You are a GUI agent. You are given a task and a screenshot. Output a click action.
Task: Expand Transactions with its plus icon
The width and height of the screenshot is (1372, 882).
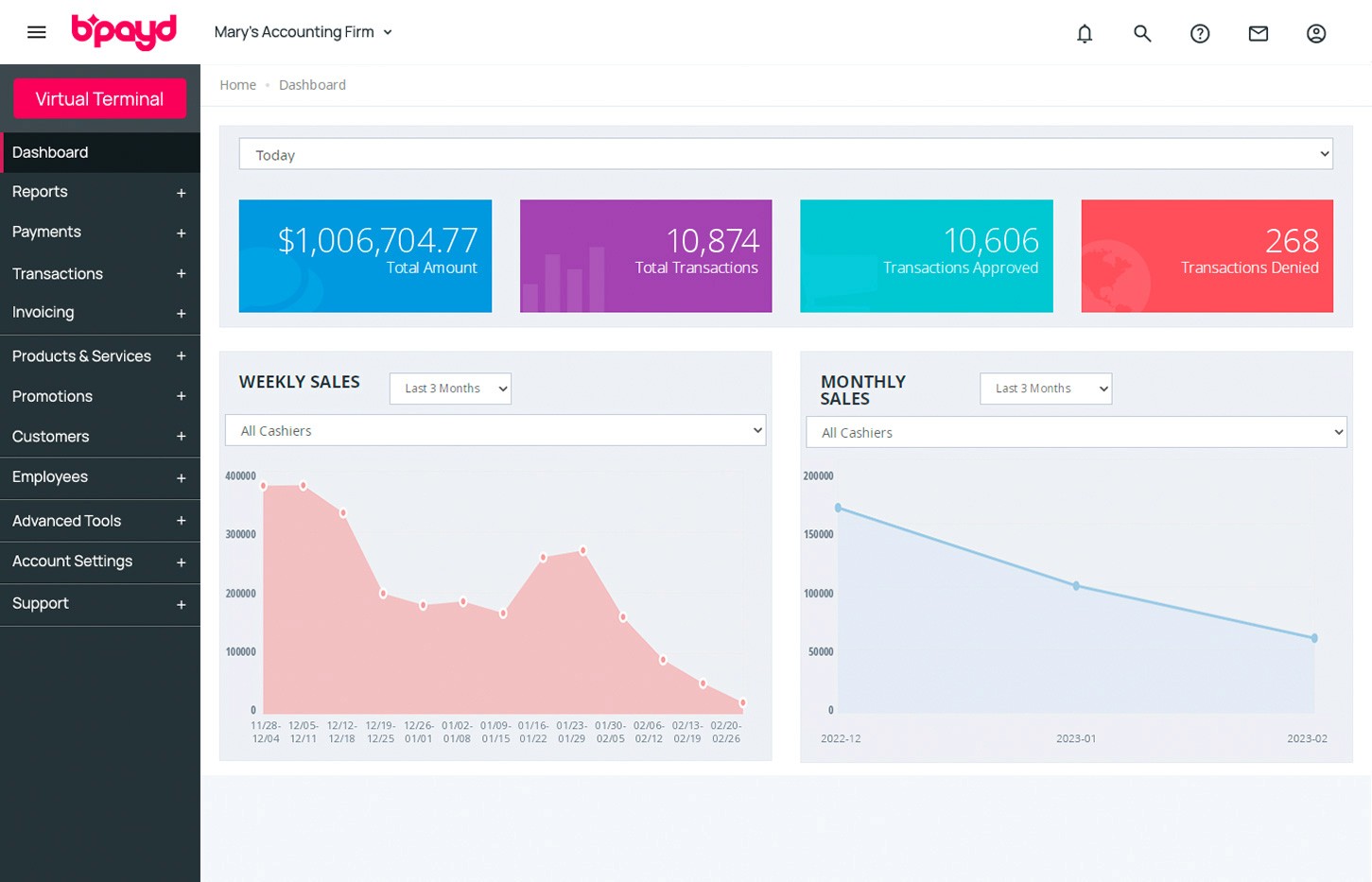[181, 274]
